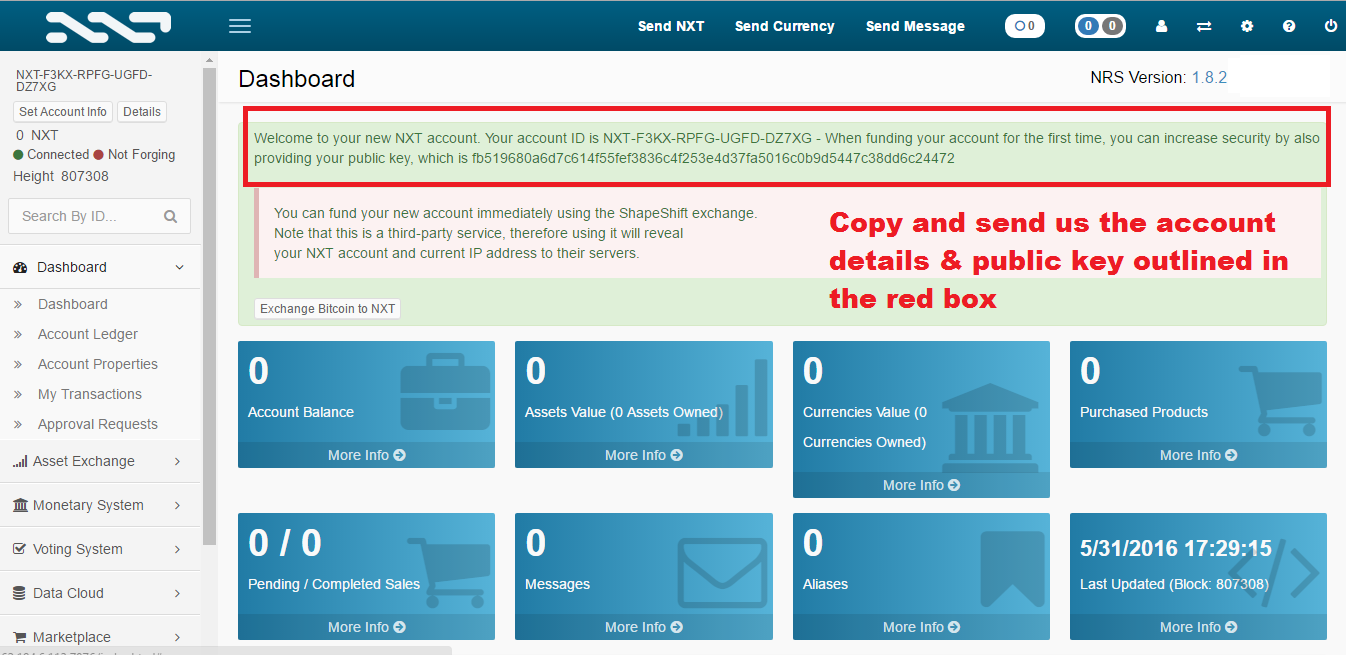Click the Aliases bookmark icon
Image resolution: width=1346 pixels, height=655 pixels.
coord(1012,571)
